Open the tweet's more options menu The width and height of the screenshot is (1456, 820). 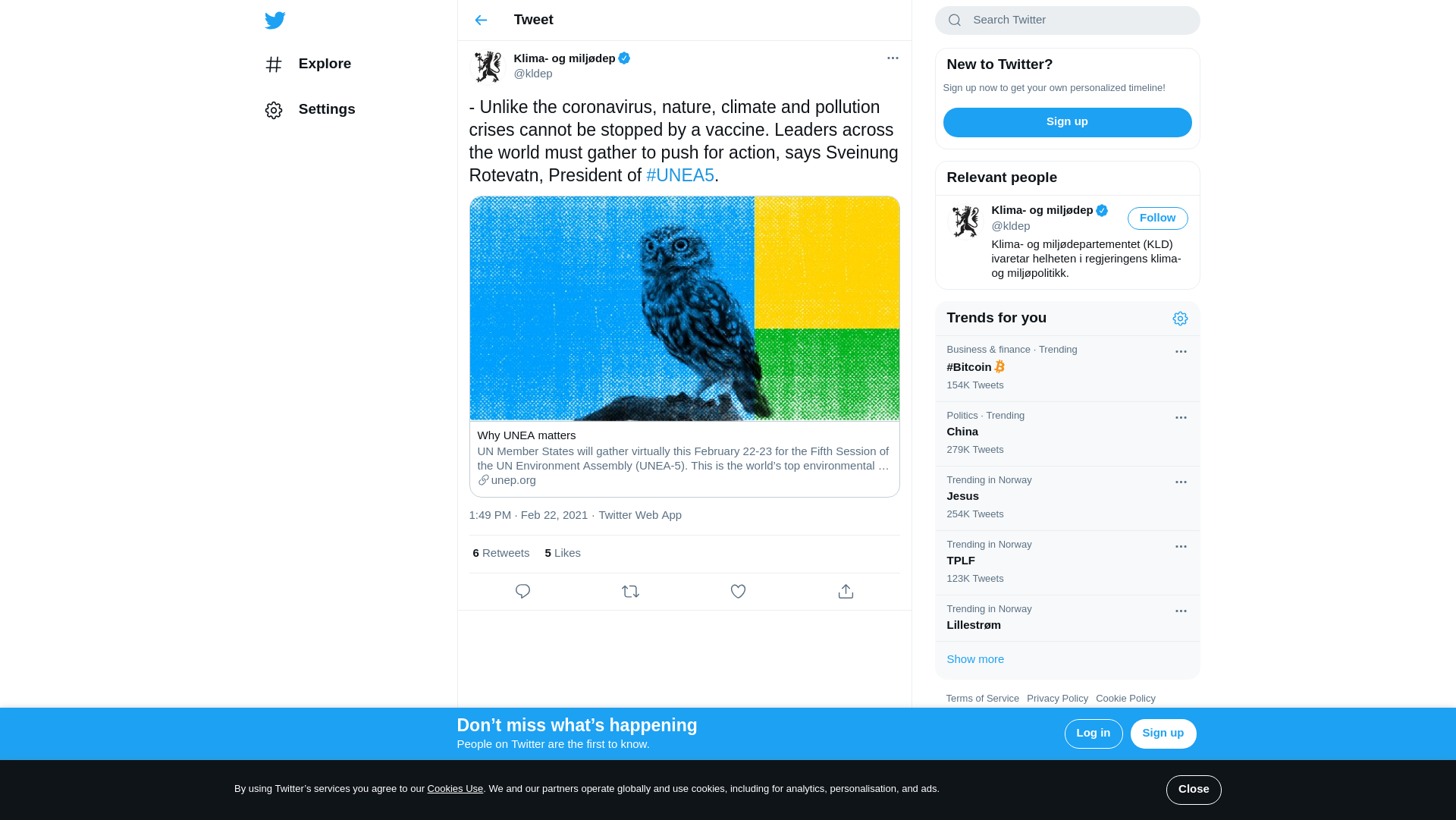click(x=893, y=58)
